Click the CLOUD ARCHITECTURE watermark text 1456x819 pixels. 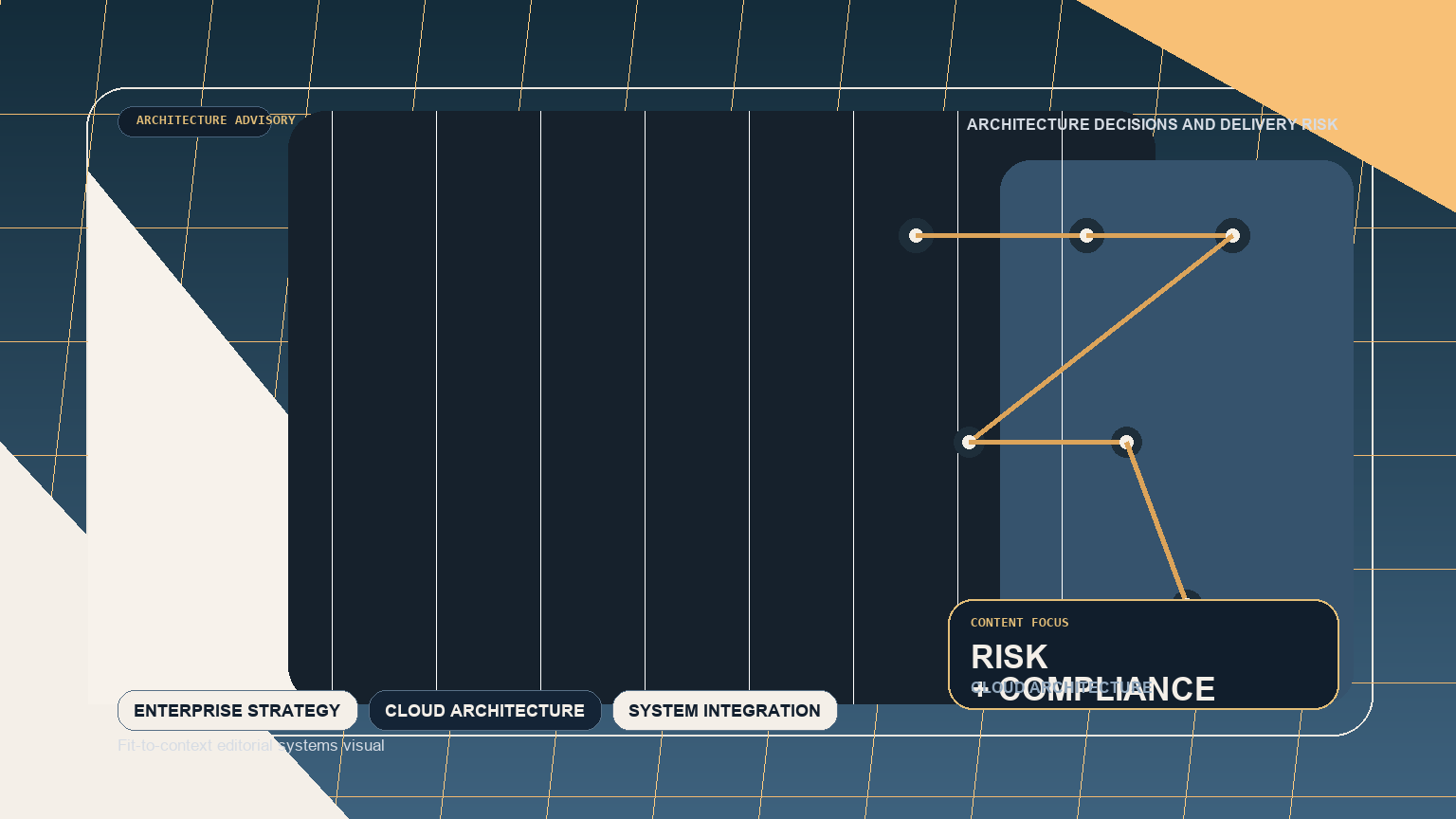tap(1062, 689)
